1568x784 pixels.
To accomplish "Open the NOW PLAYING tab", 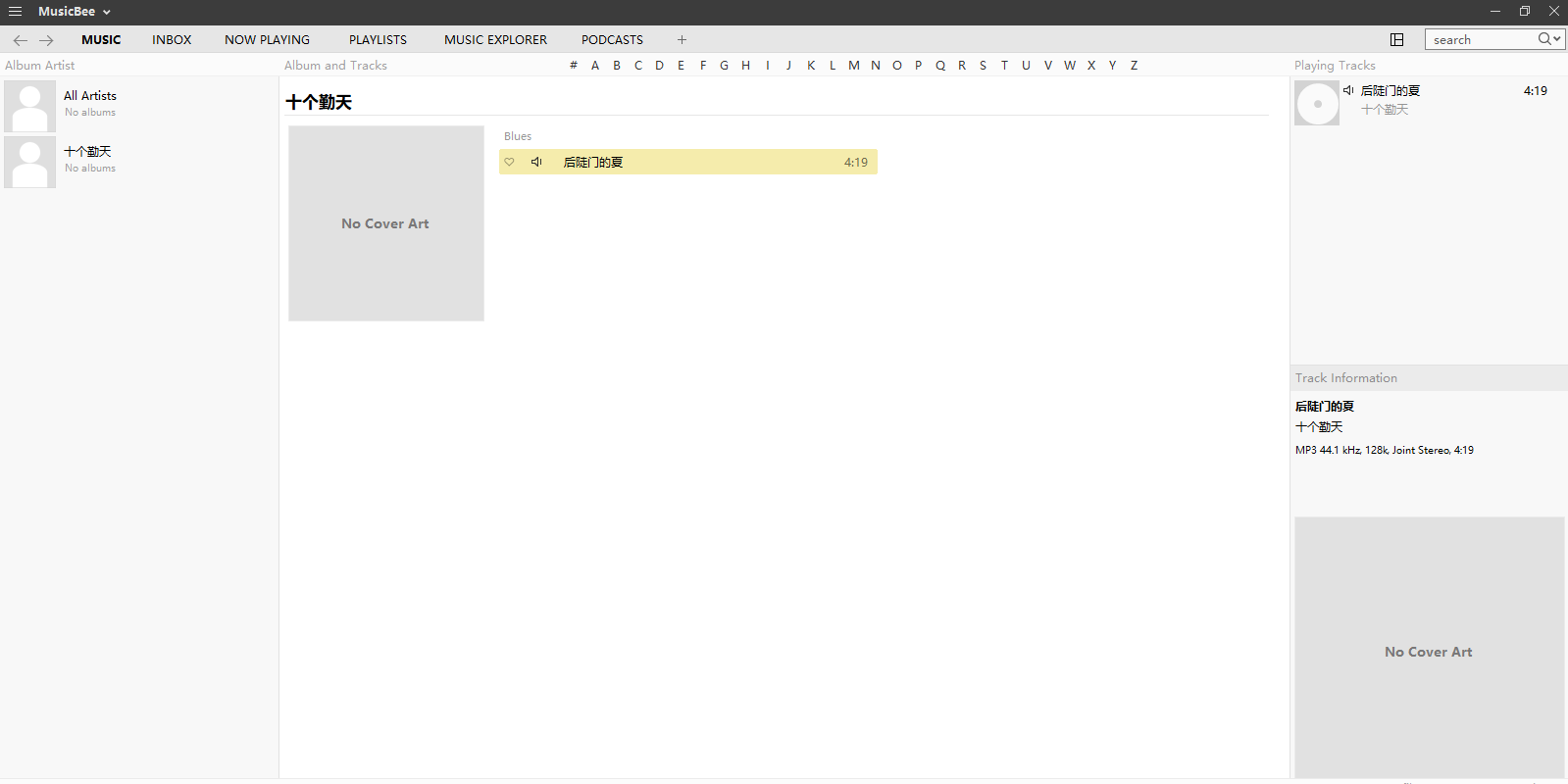I will [267, 40].
